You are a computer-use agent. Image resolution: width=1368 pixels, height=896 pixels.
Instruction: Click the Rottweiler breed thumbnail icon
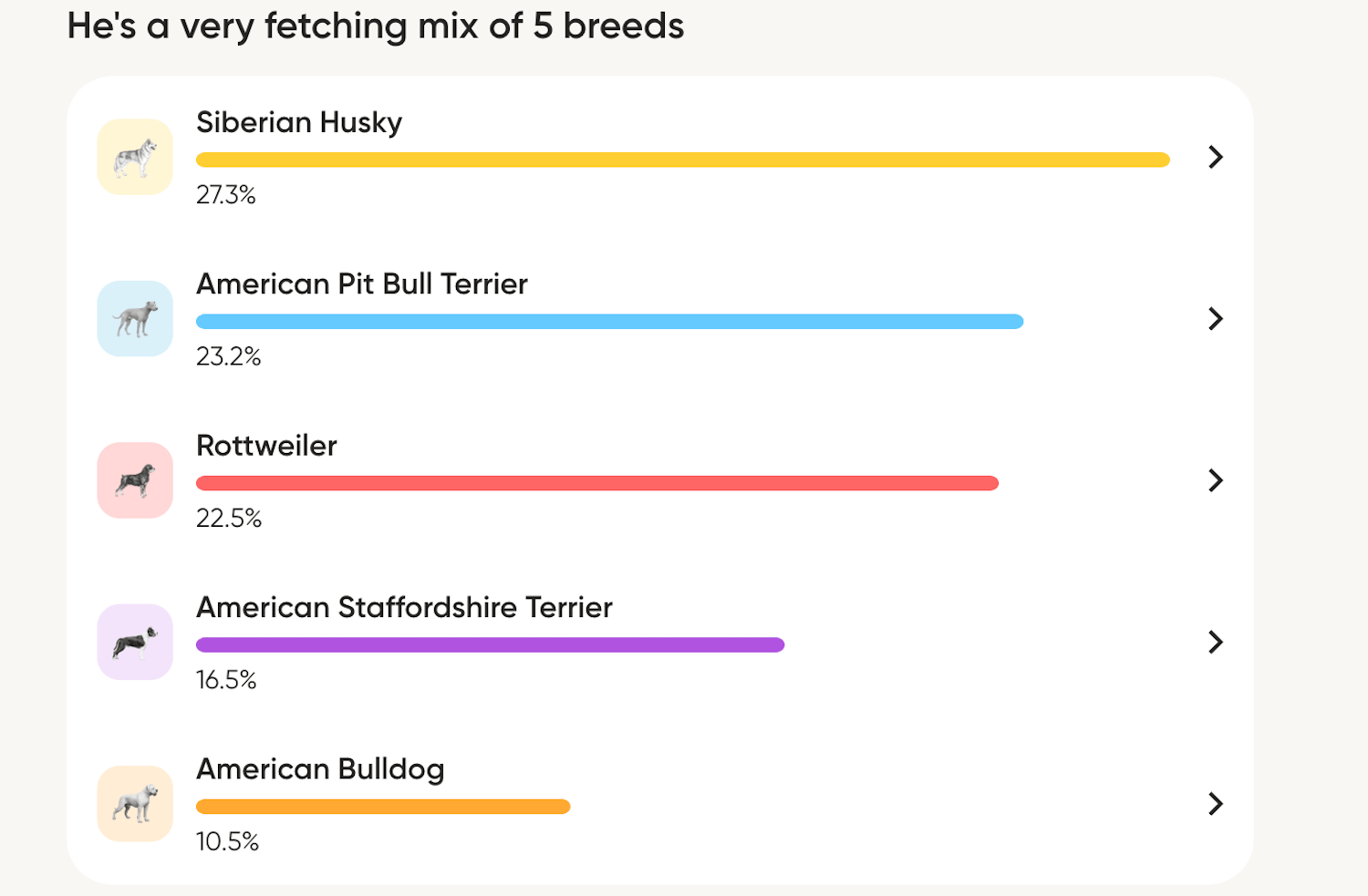point(134,480)
